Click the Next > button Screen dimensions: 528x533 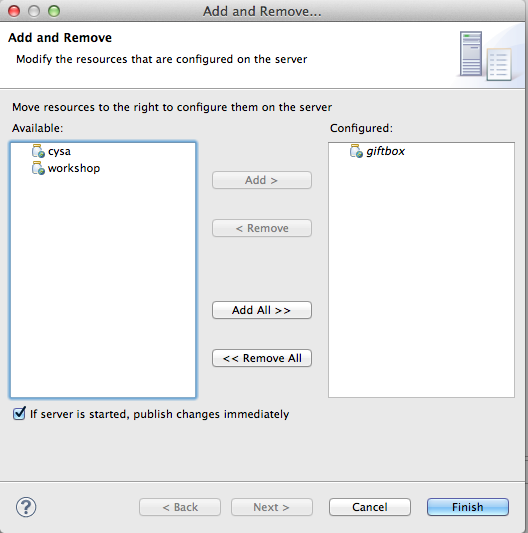click(x=272, y=507)
